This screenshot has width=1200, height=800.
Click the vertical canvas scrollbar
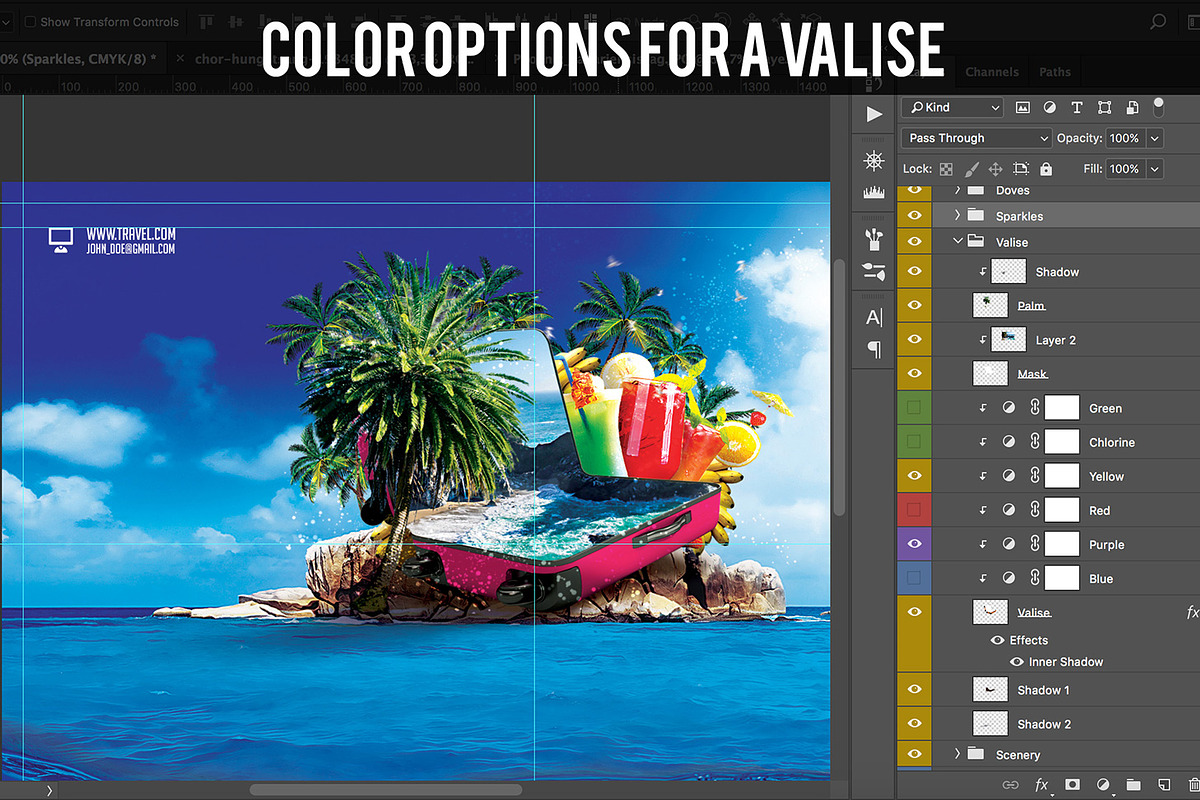point(840,387)
